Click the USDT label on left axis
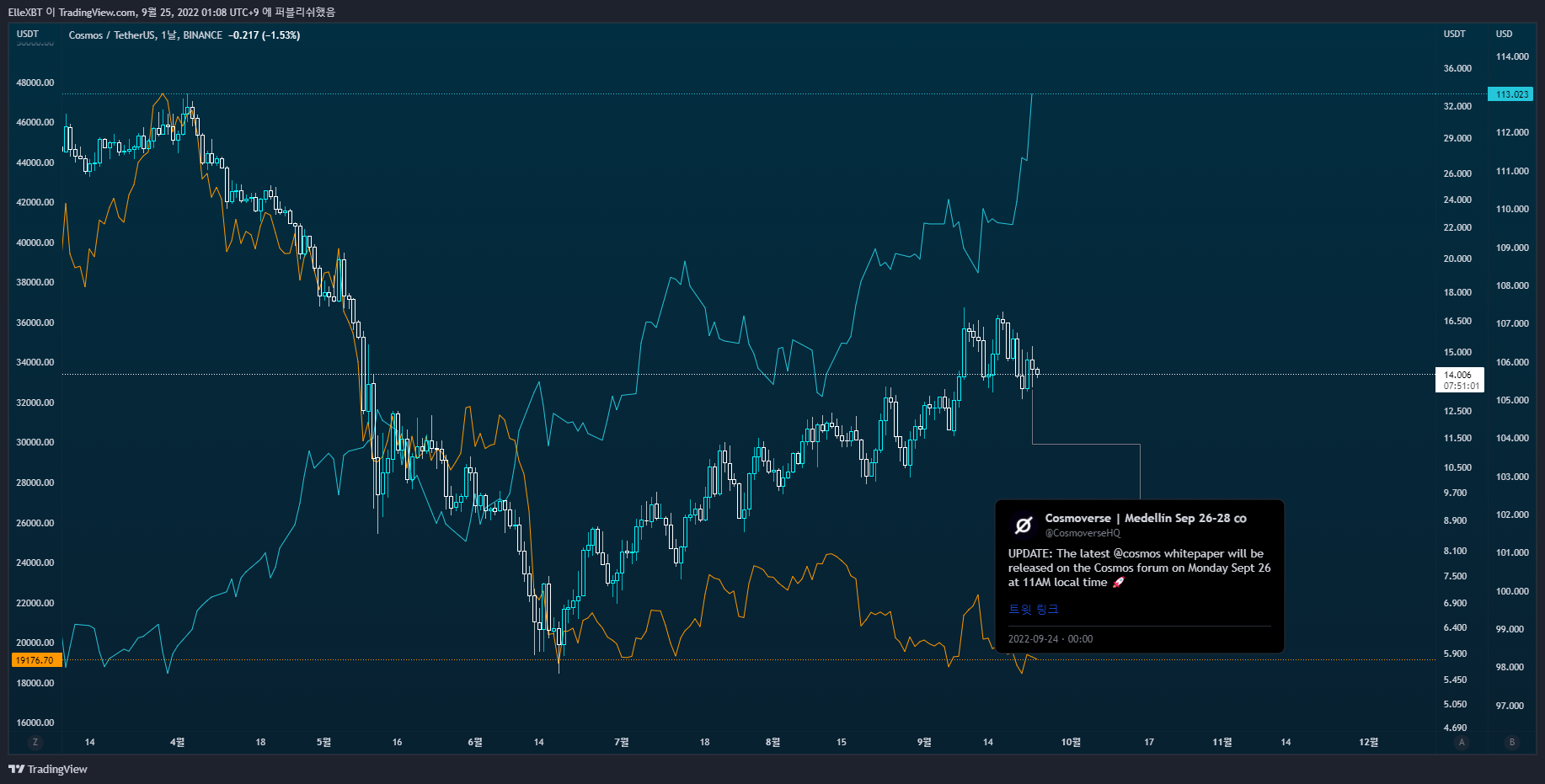 coord(28,35)
